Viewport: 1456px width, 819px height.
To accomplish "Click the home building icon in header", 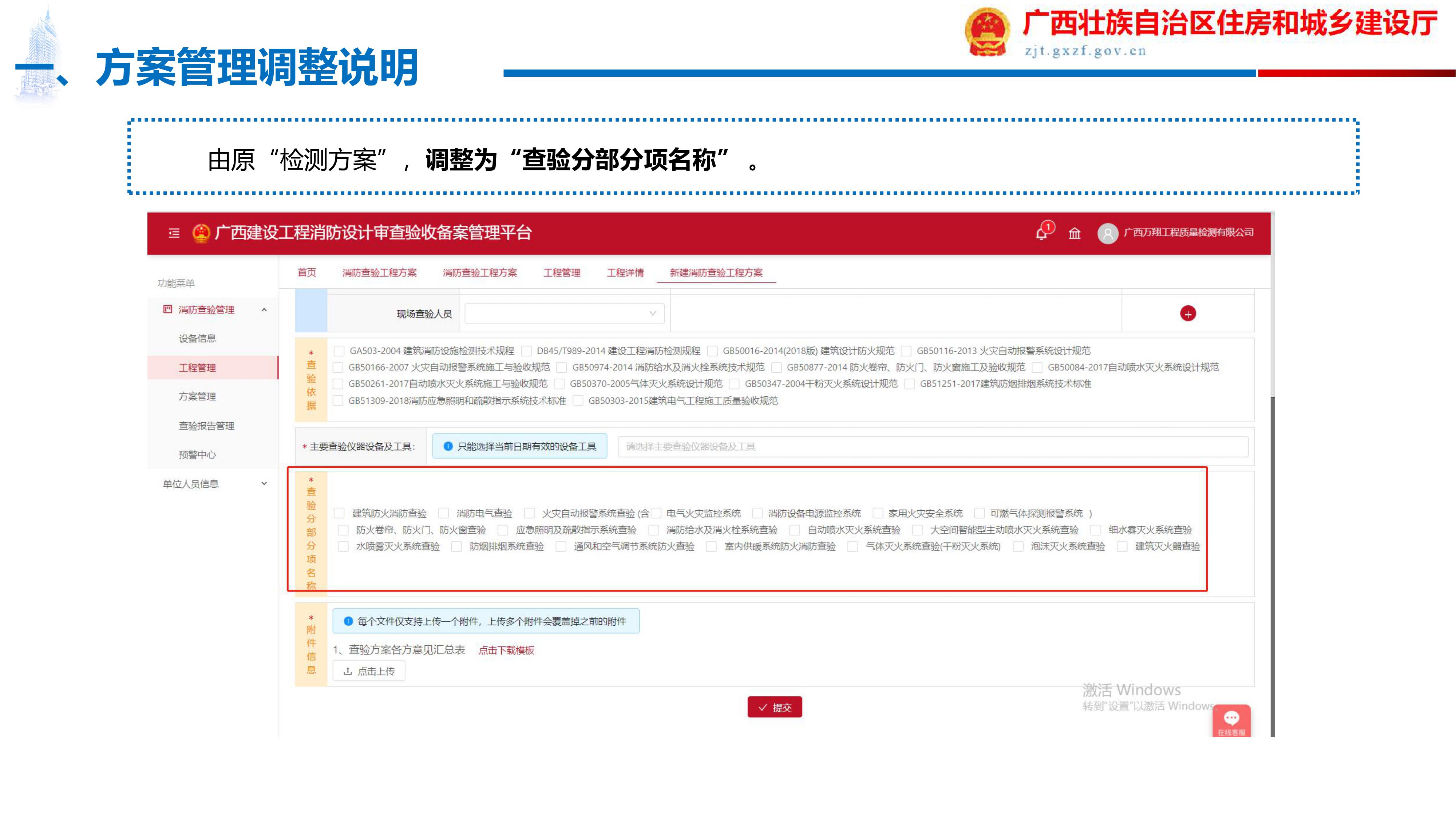I will pyautogui.click(x=1075, y=233).
